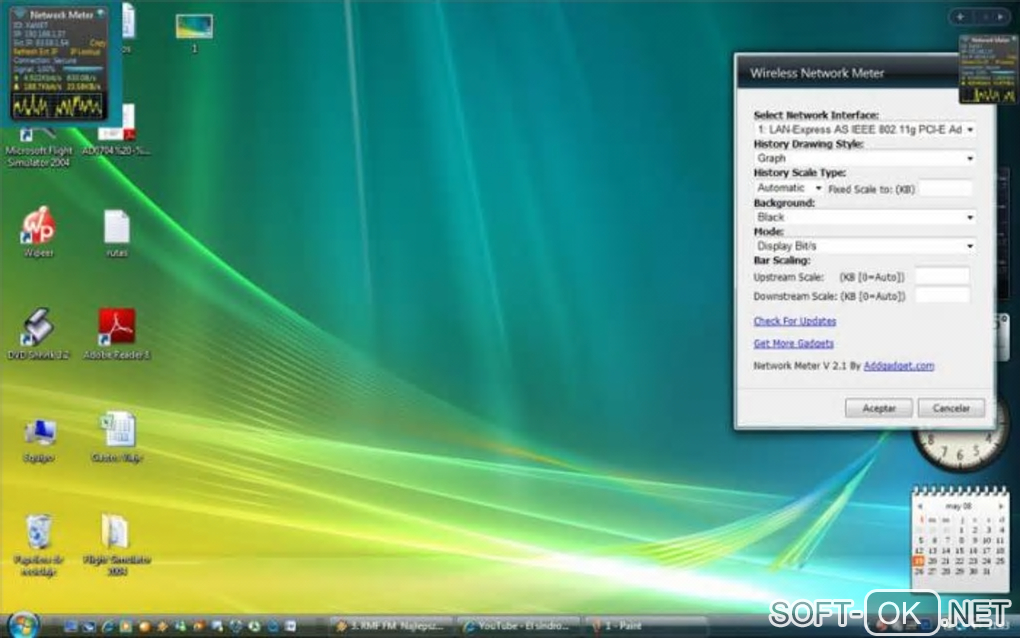Viewport: 1020px width, 638px height.
Task: Open the spreadsheet file icon beside Equipo
Action: point(117,436)
